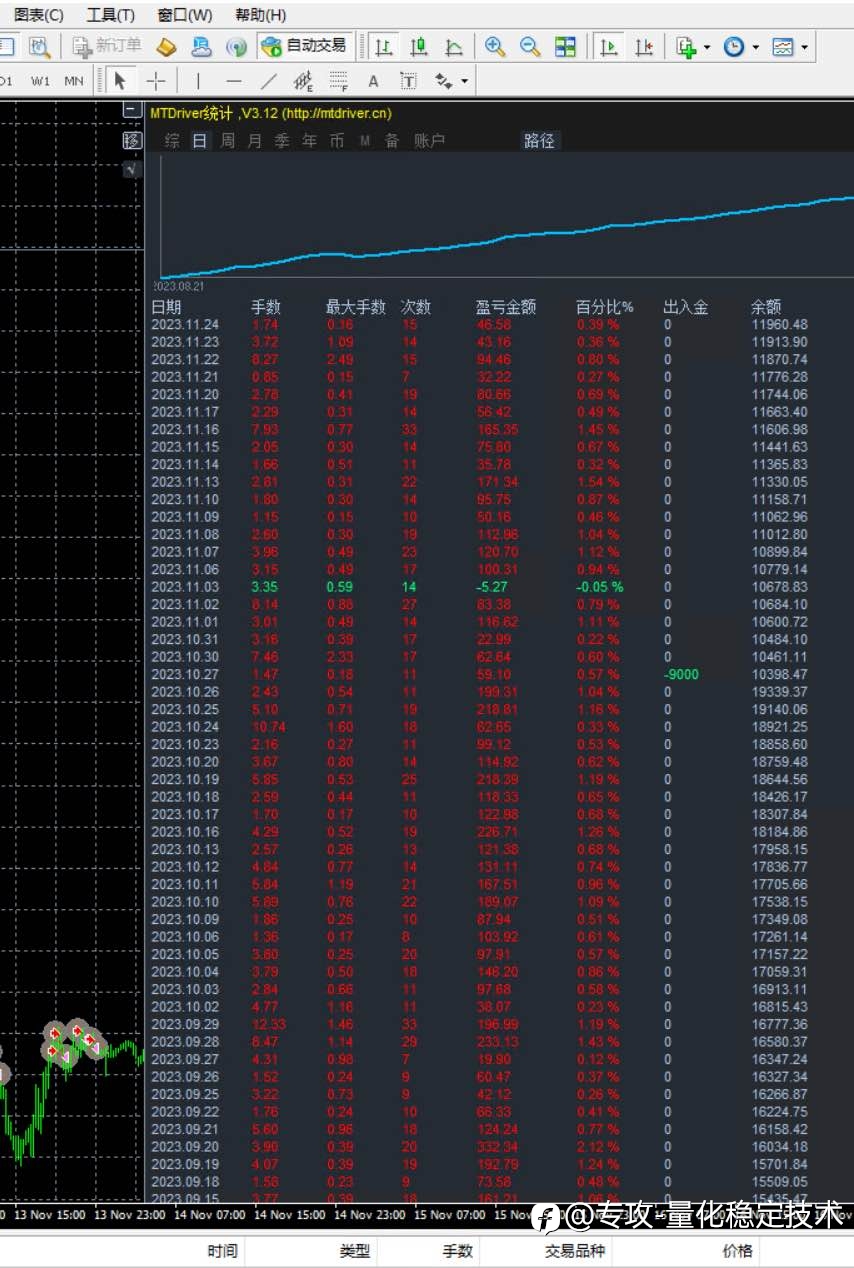854x1268 pixels.
Task: Toggle the chart auto-scroll button
Action: pyautogui.click(x=607, y=46)
